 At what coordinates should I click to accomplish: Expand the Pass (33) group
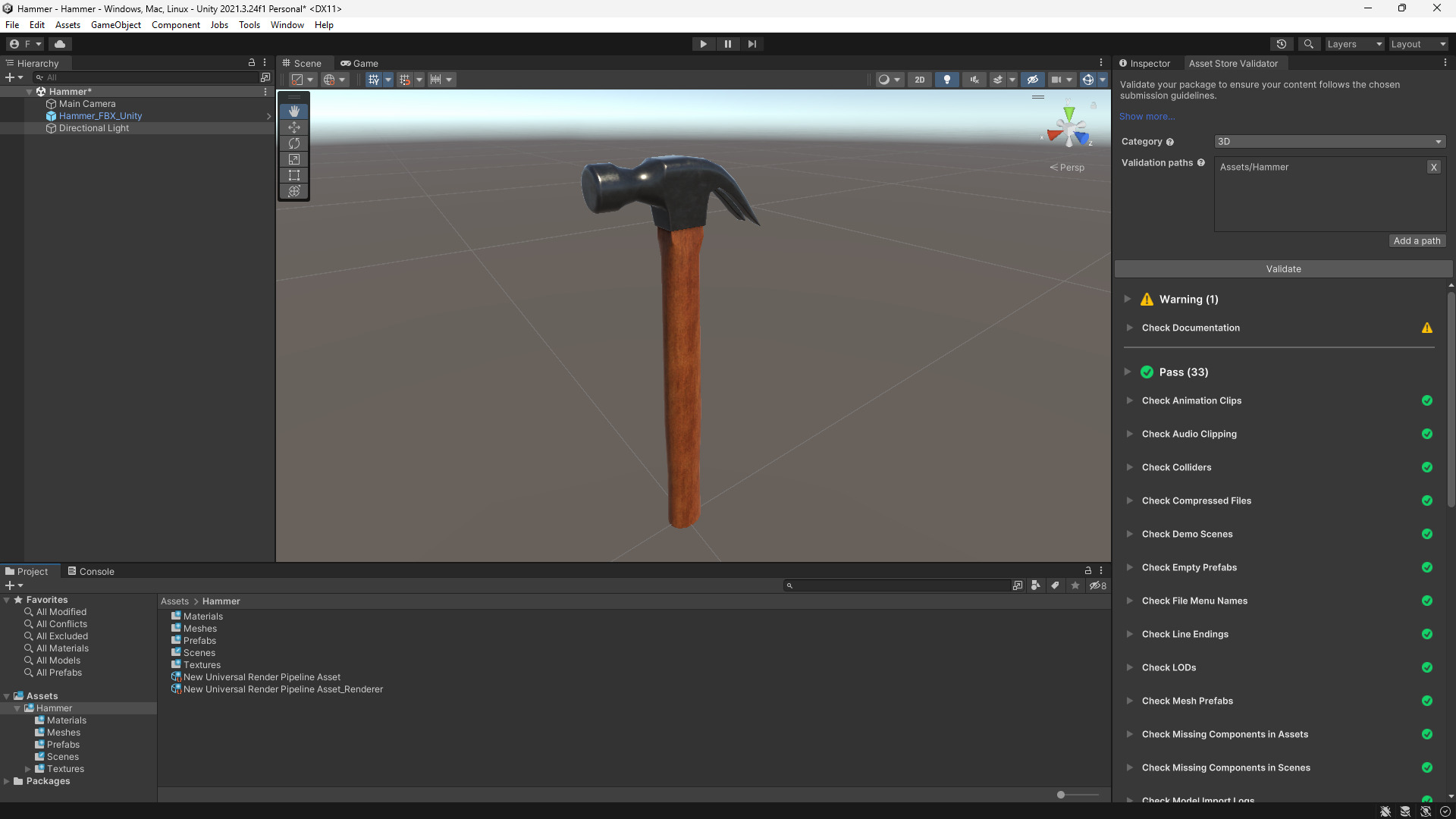click(1128, 372)
